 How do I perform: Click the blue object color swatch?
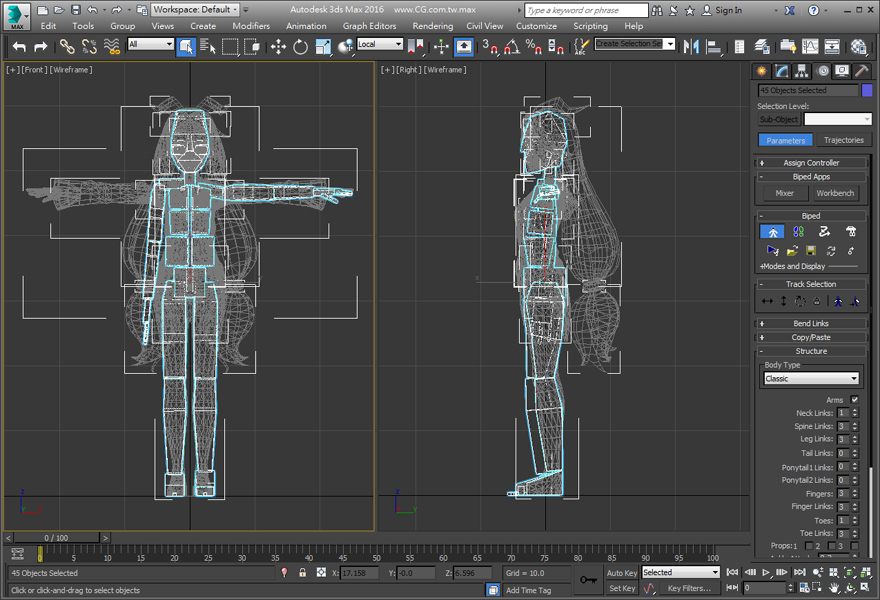pyautogui.click(x=867, y=90)
